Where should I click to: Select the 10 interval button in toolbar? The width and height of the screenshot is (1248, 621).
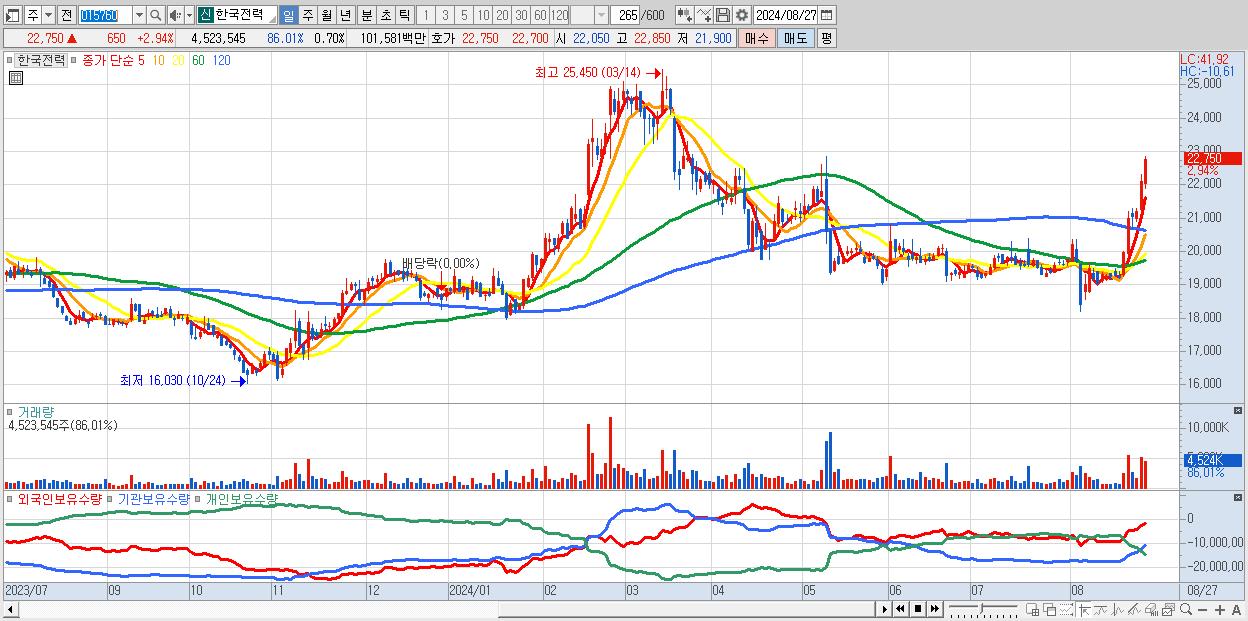pyautogui.click(x=483, y=15)
